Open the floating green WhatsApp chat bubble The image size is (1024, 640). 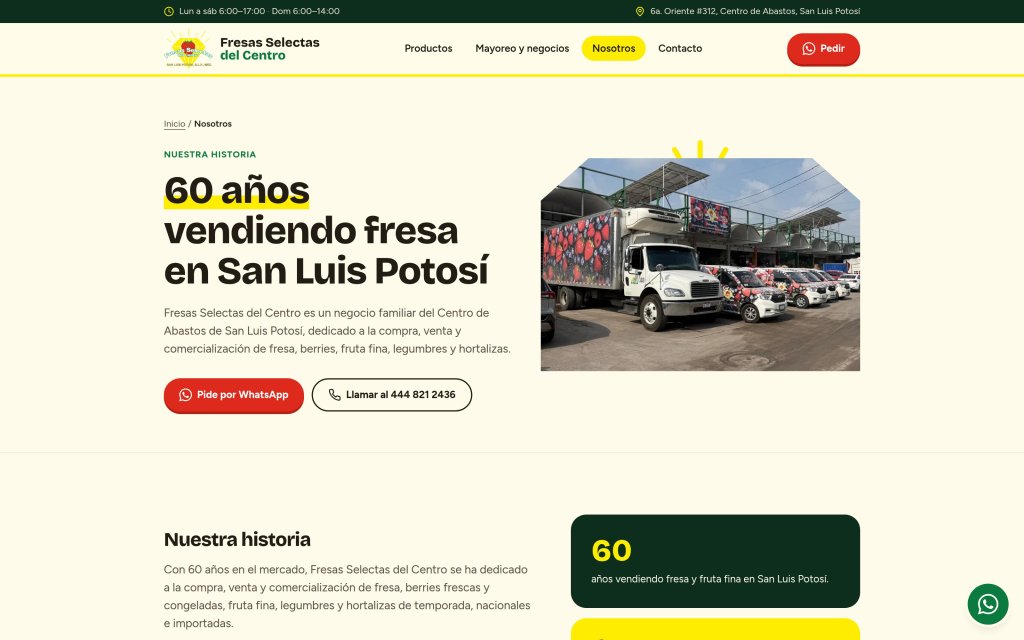pyautogui.click(x=987, y=604)
